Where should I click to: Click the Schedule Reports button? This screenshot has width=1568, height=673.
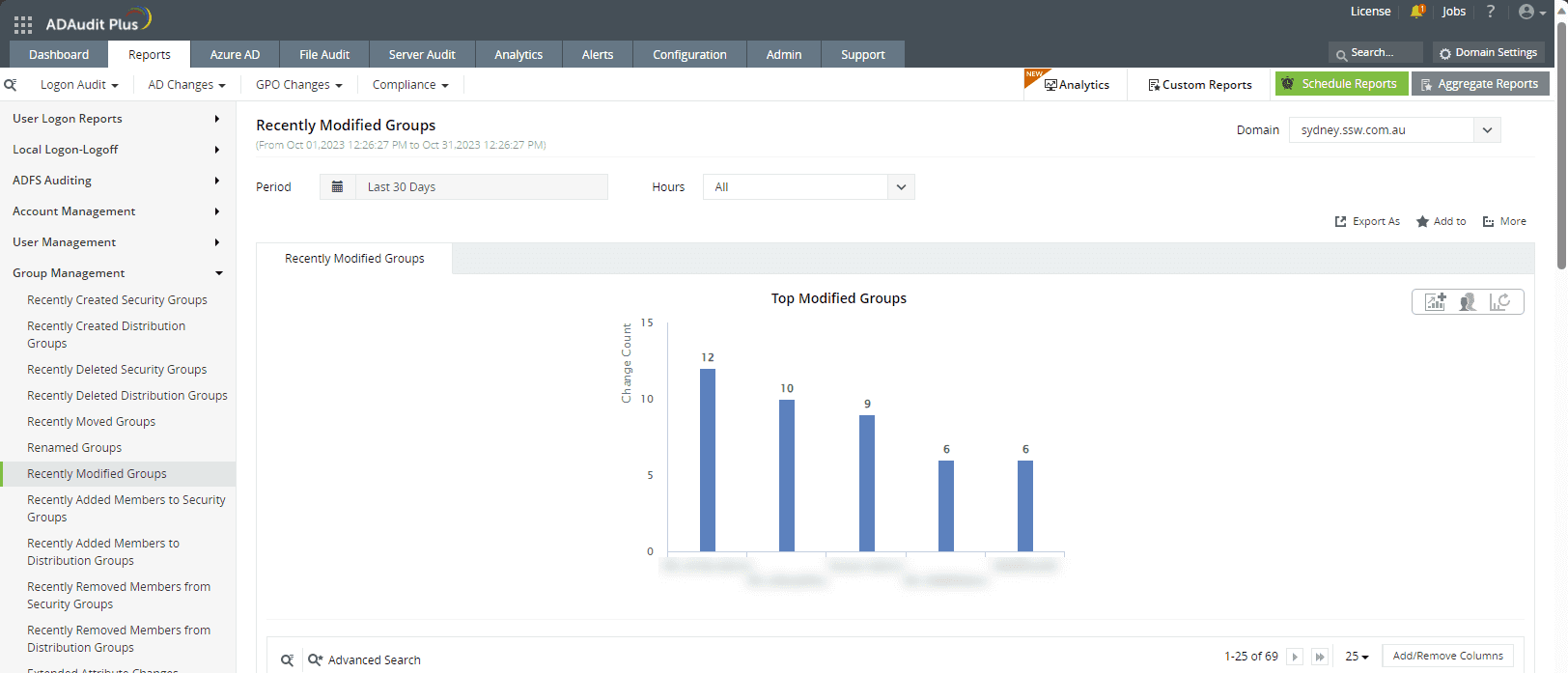[x=1341, y=84]
